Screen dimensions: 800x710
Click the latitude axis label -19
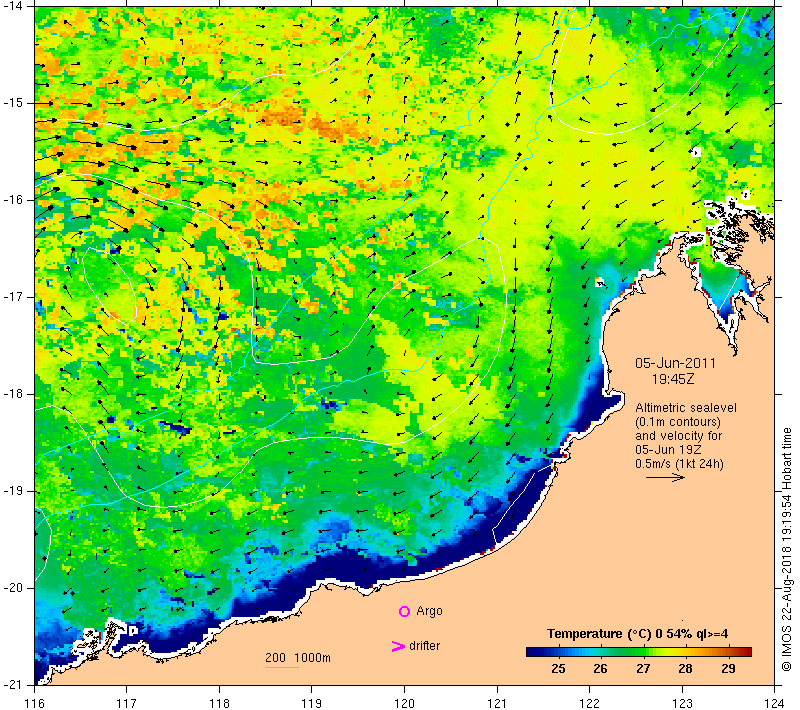[x=13, y=491]
